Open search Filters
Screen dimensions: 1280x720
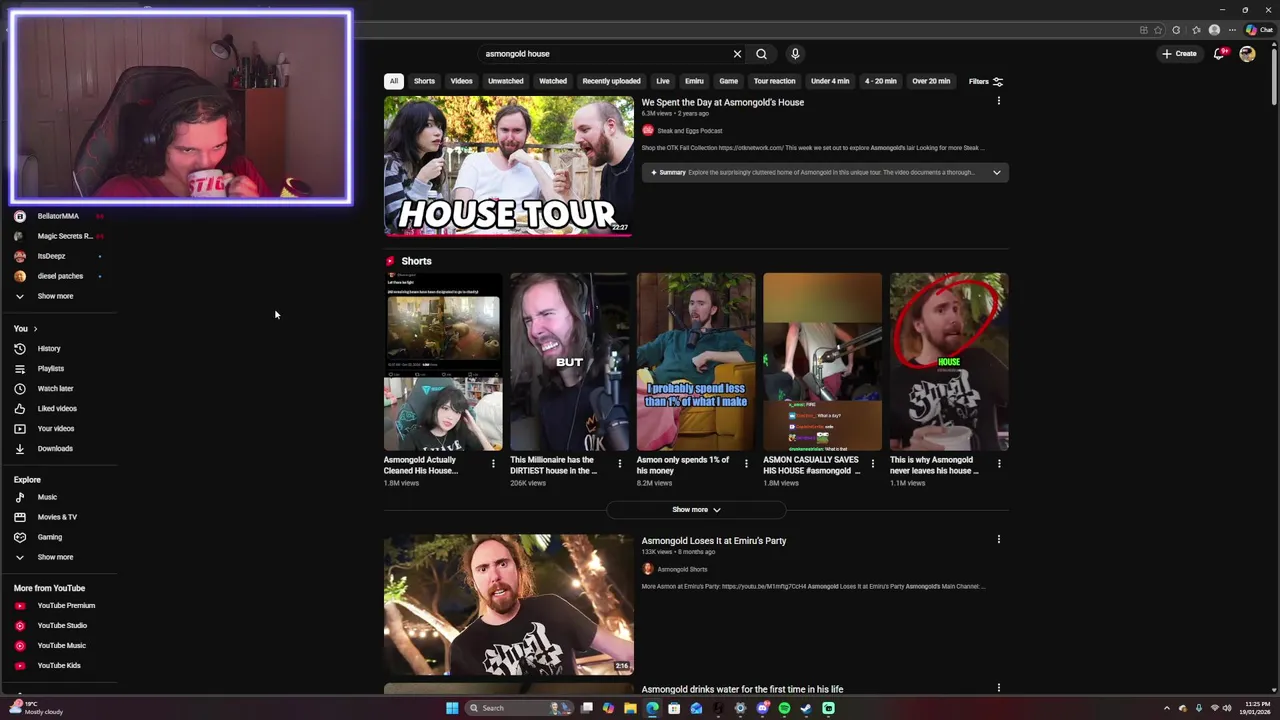986,81
